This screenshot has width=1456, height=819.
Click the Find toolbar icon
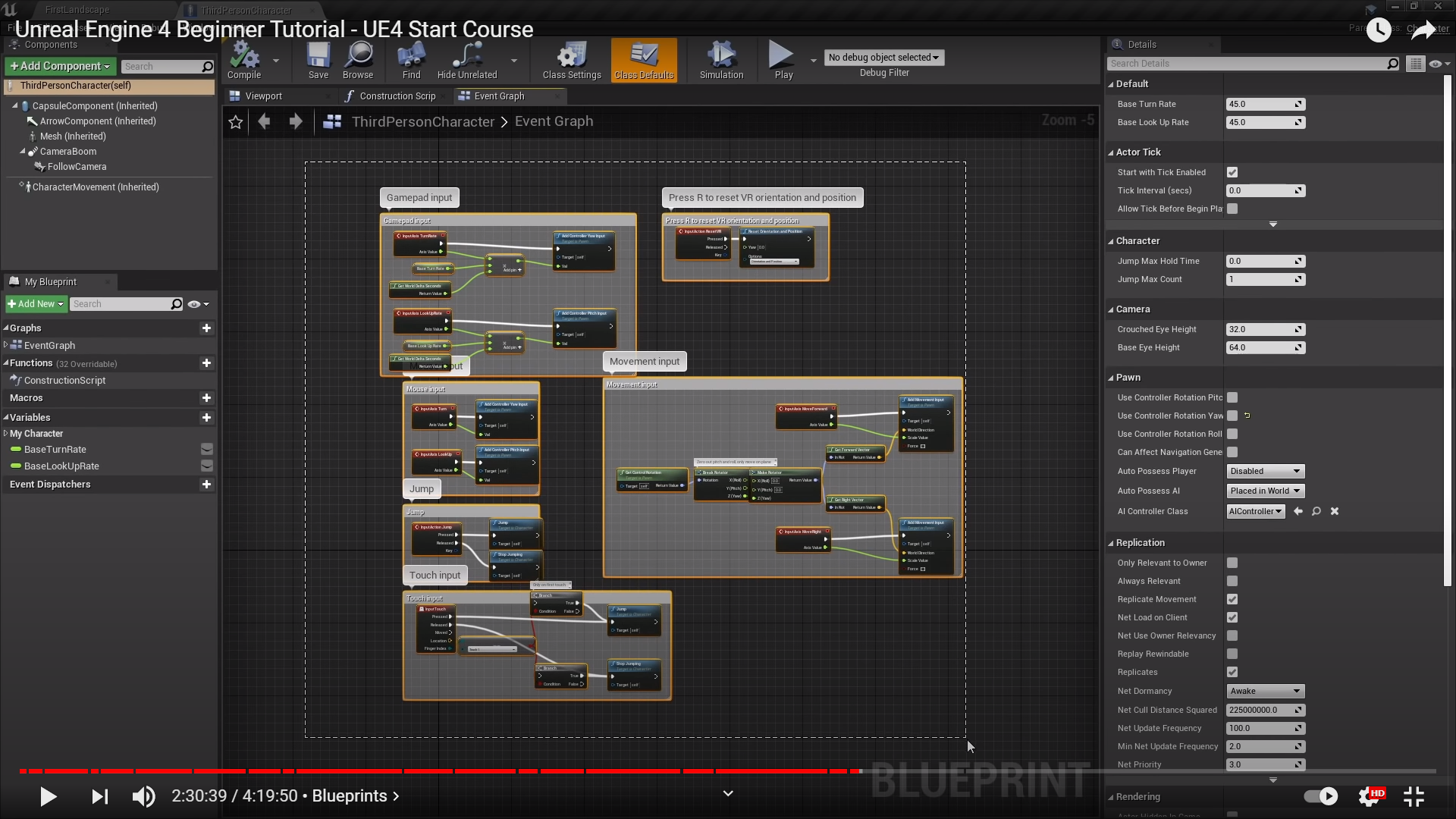(x=411, y=58)
